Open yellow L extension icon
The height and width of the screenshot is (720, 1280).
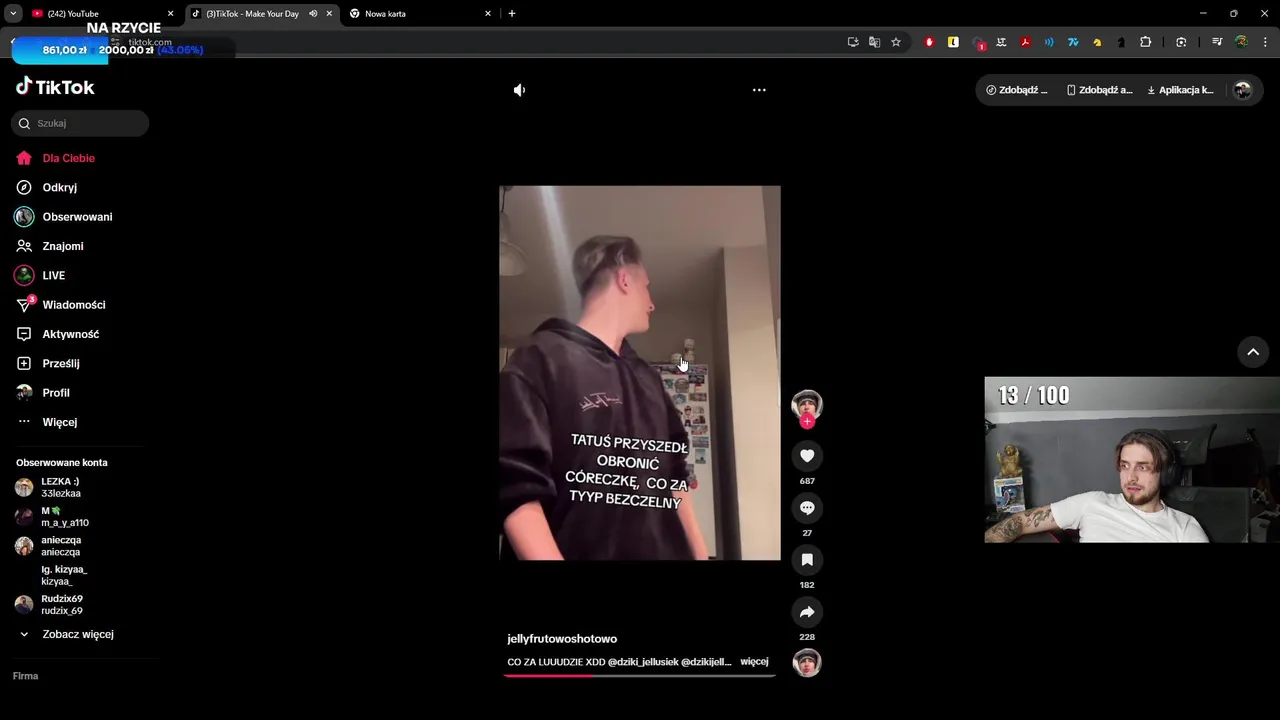coord(953,42)
